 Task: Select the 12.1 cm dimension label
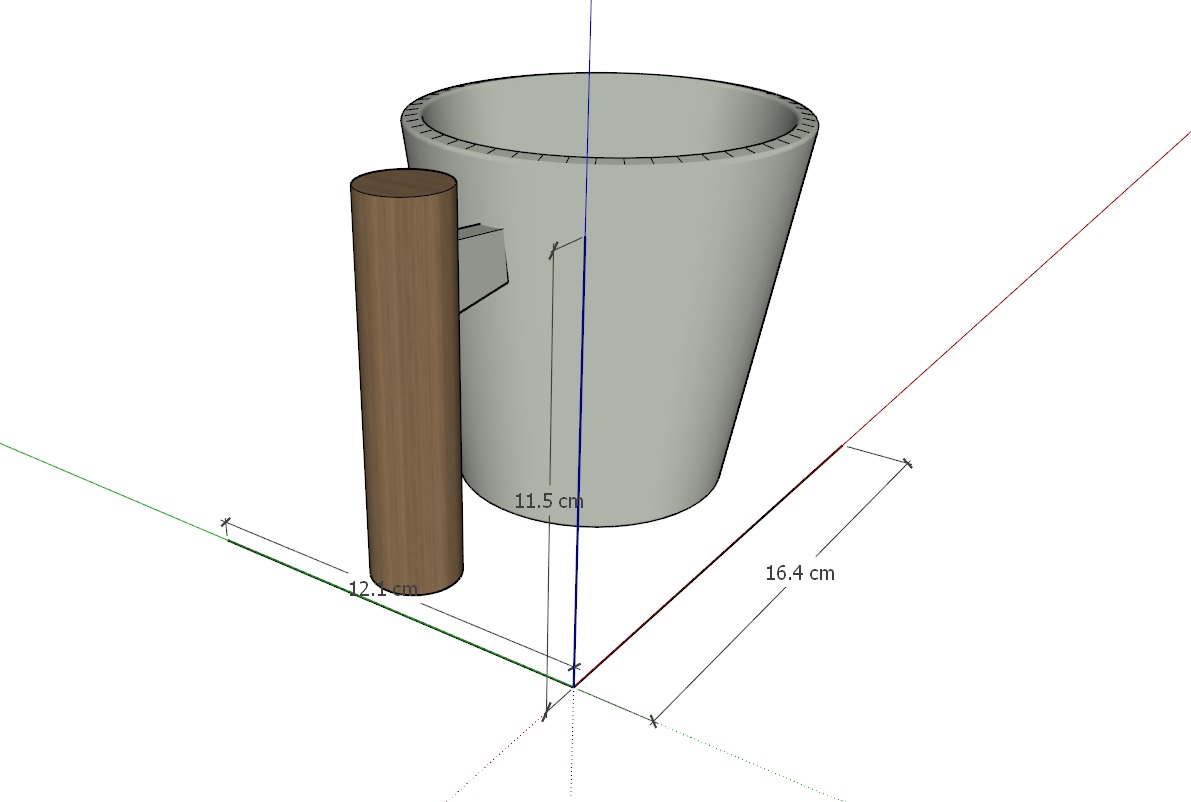click(383, 589)
